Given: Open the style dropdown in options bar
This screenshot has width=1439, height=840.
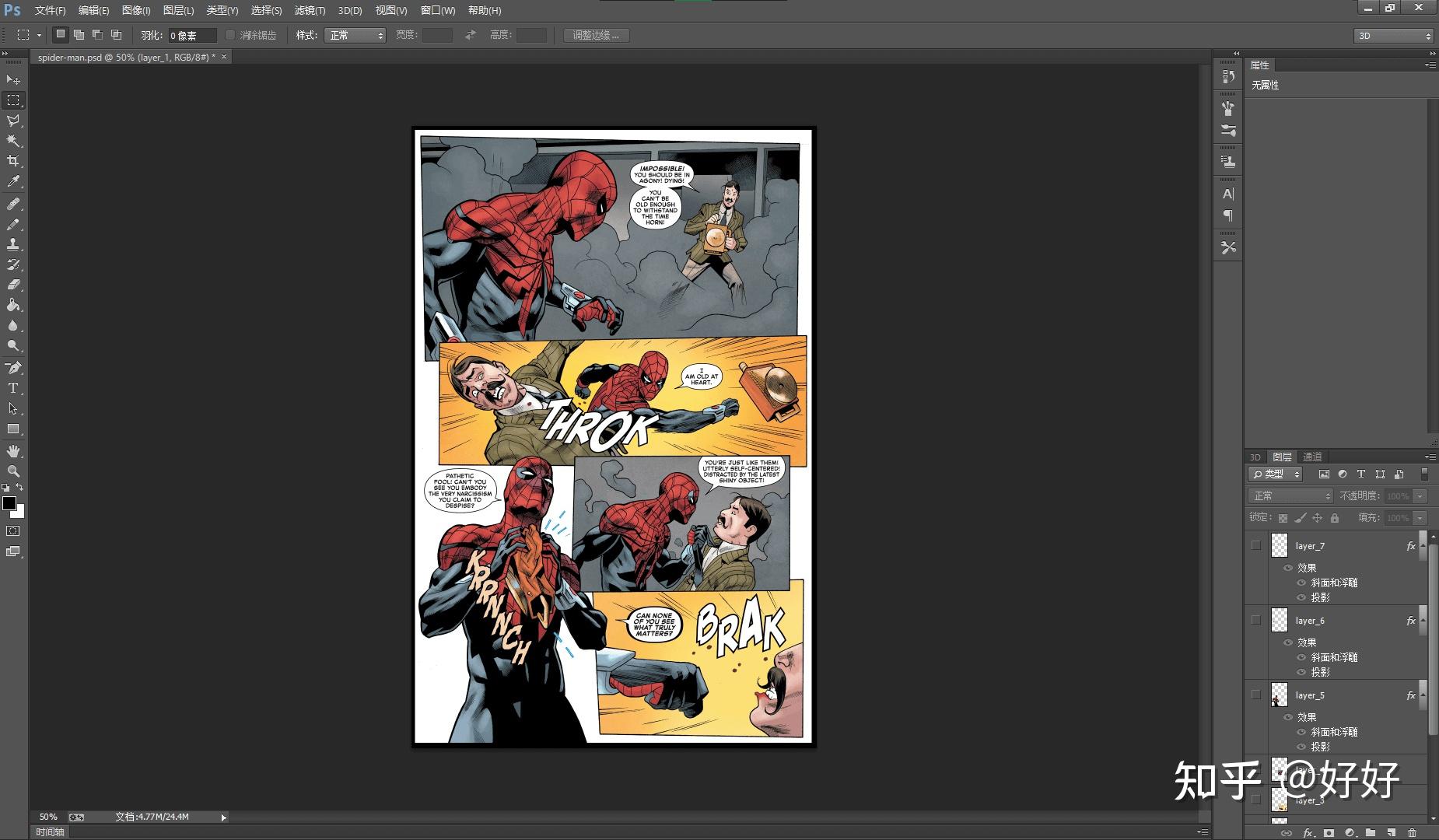Looking at the screenshot, I should pyautogui.click(x=355, y=36).
